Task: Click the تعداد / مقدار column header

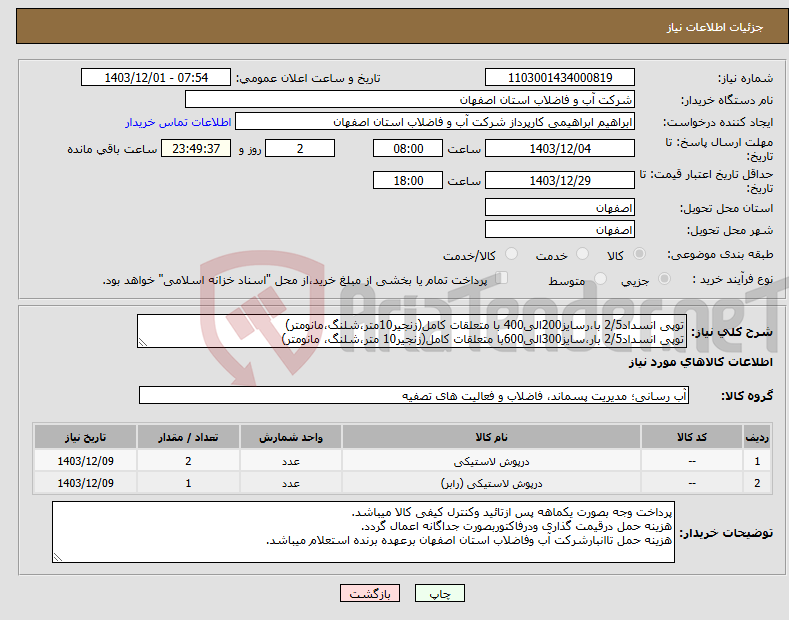Action: [188, 437]
